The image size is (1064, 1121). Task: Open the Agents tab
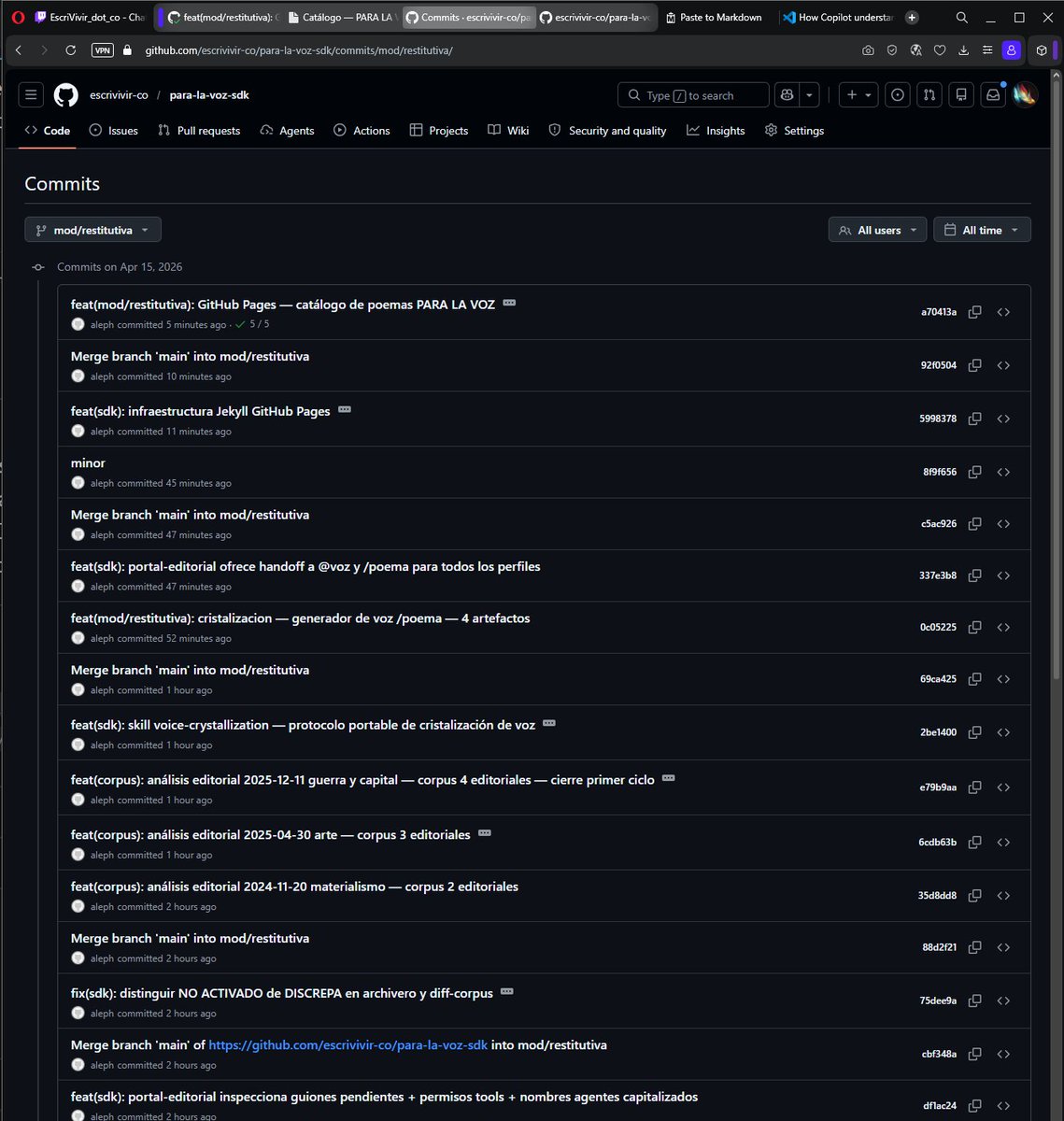click(287, 131)
